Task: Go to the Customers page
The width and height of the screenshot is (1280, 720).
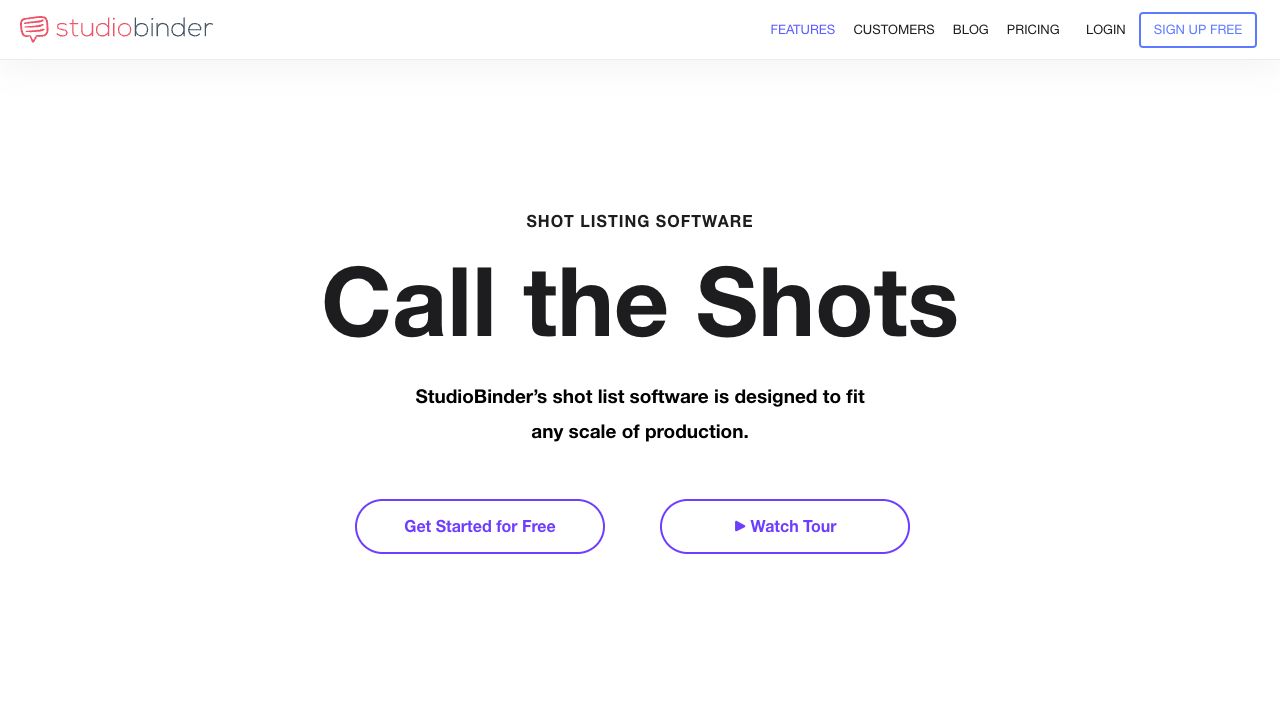Action: [893, 30]
